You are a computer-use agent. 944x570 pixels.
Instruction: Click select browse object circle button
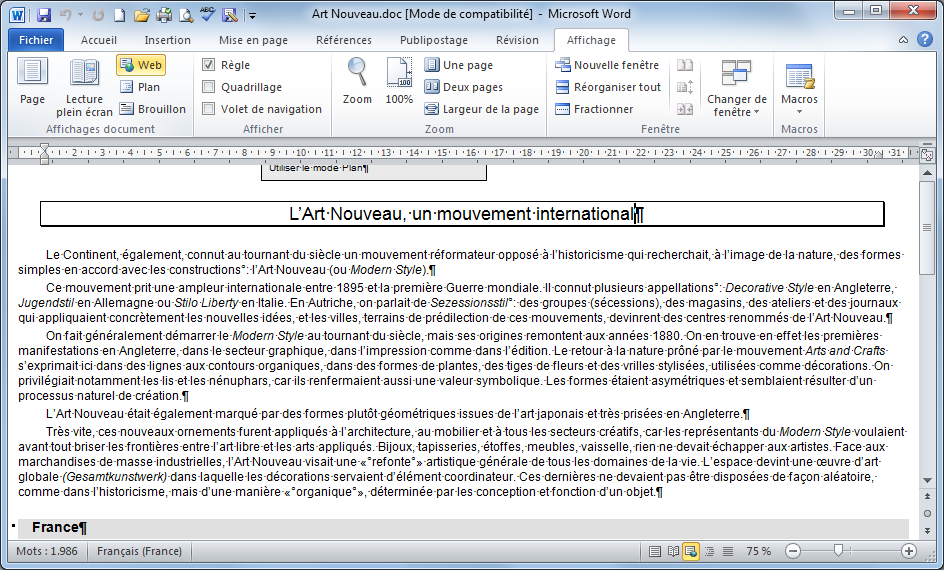point(927,513)
